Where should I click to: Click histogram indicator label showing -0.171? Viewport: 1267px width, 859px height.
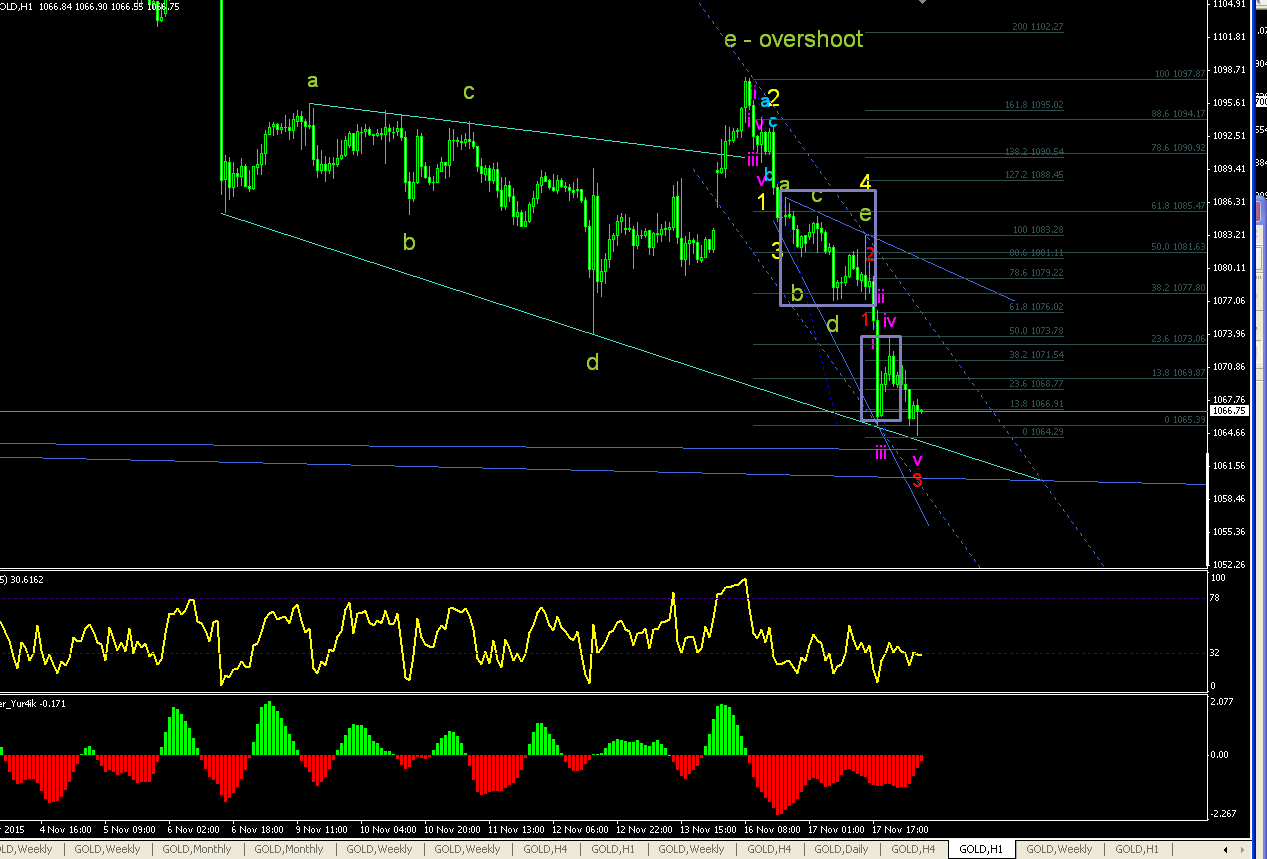pos(52,703)
